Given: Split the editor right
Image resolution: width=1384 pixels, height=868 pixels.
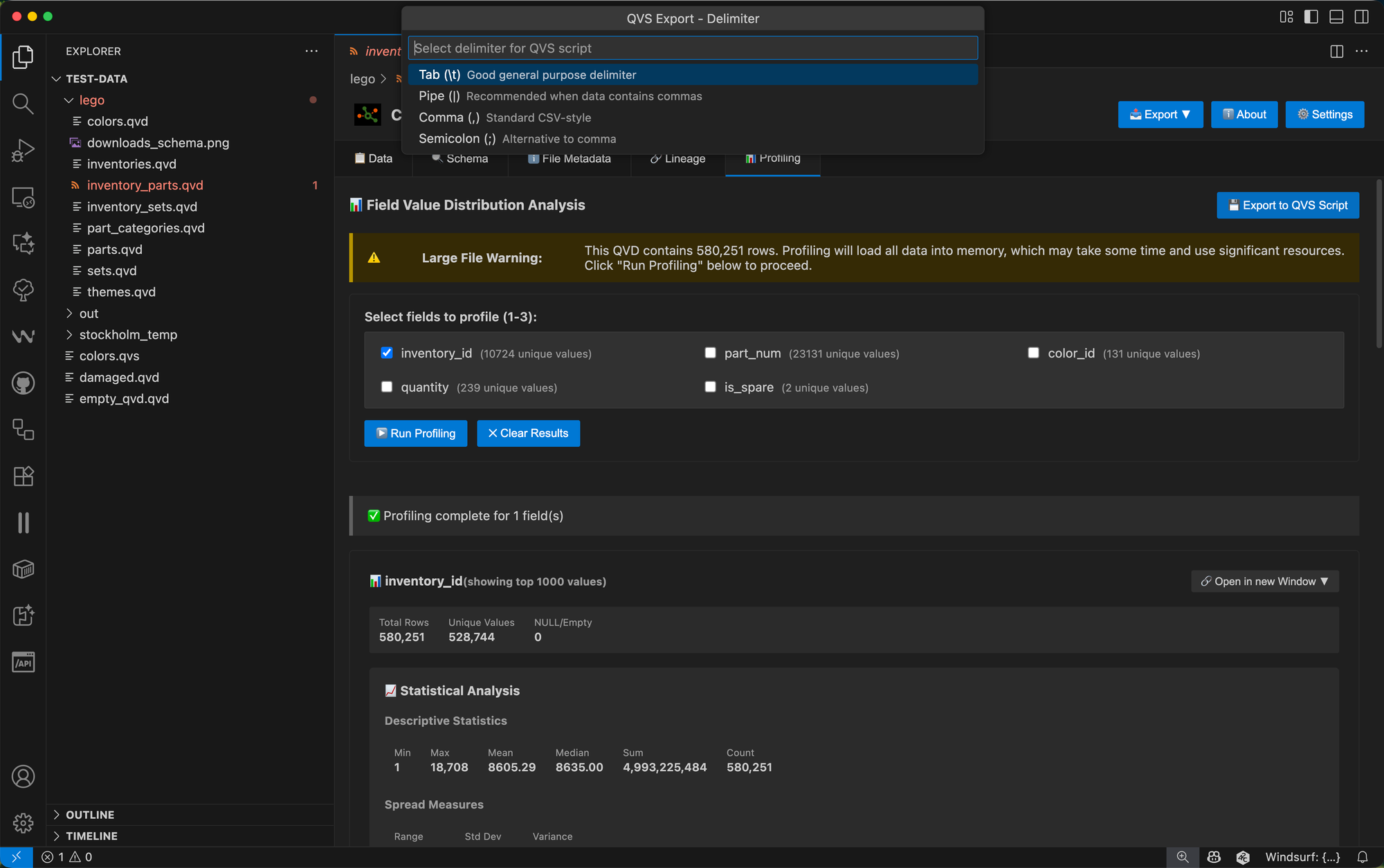Looking at the screenshot, I should pyautogui.click(x=1337, y=51).
